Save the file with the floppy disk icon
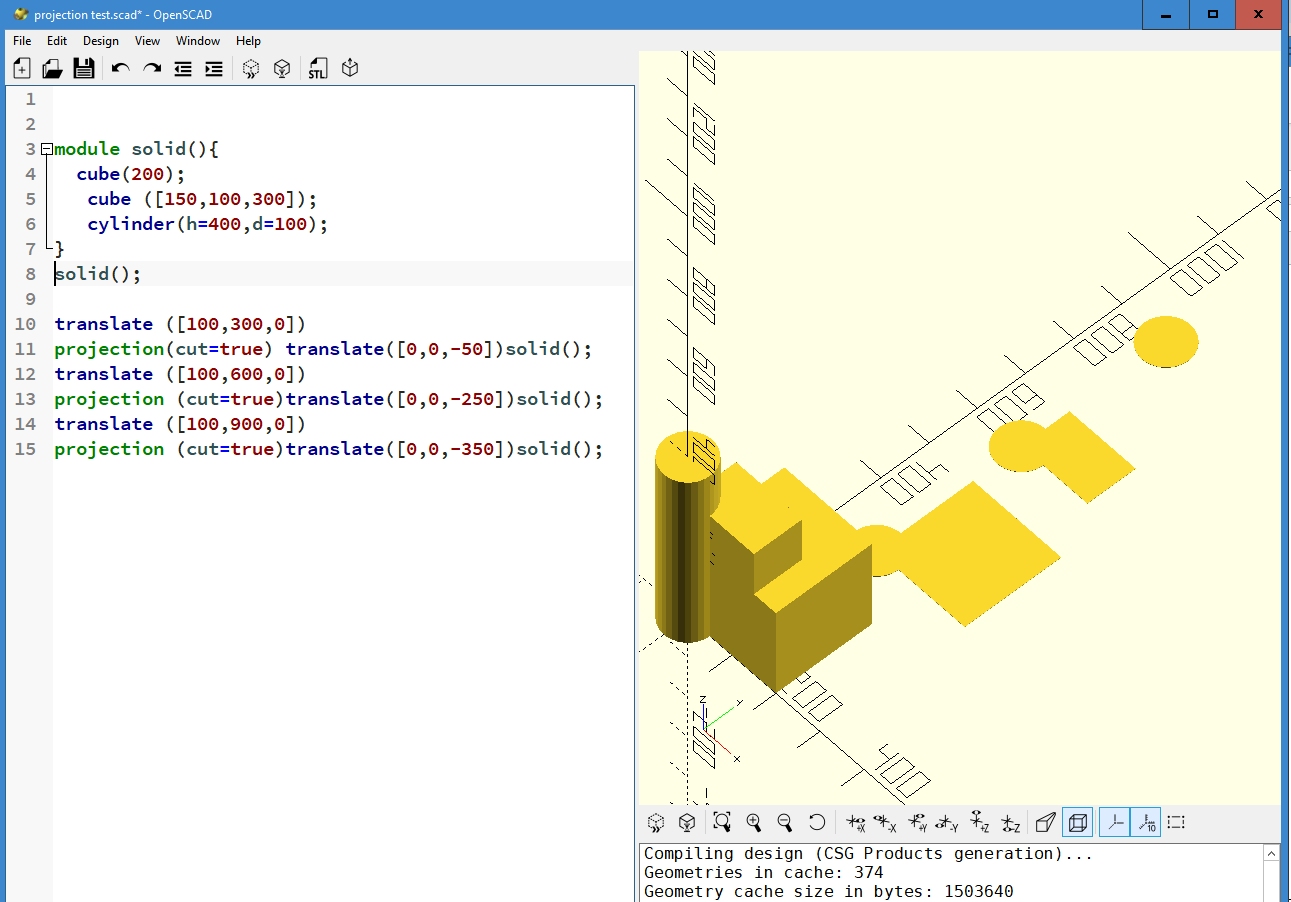 coord(83,68)
